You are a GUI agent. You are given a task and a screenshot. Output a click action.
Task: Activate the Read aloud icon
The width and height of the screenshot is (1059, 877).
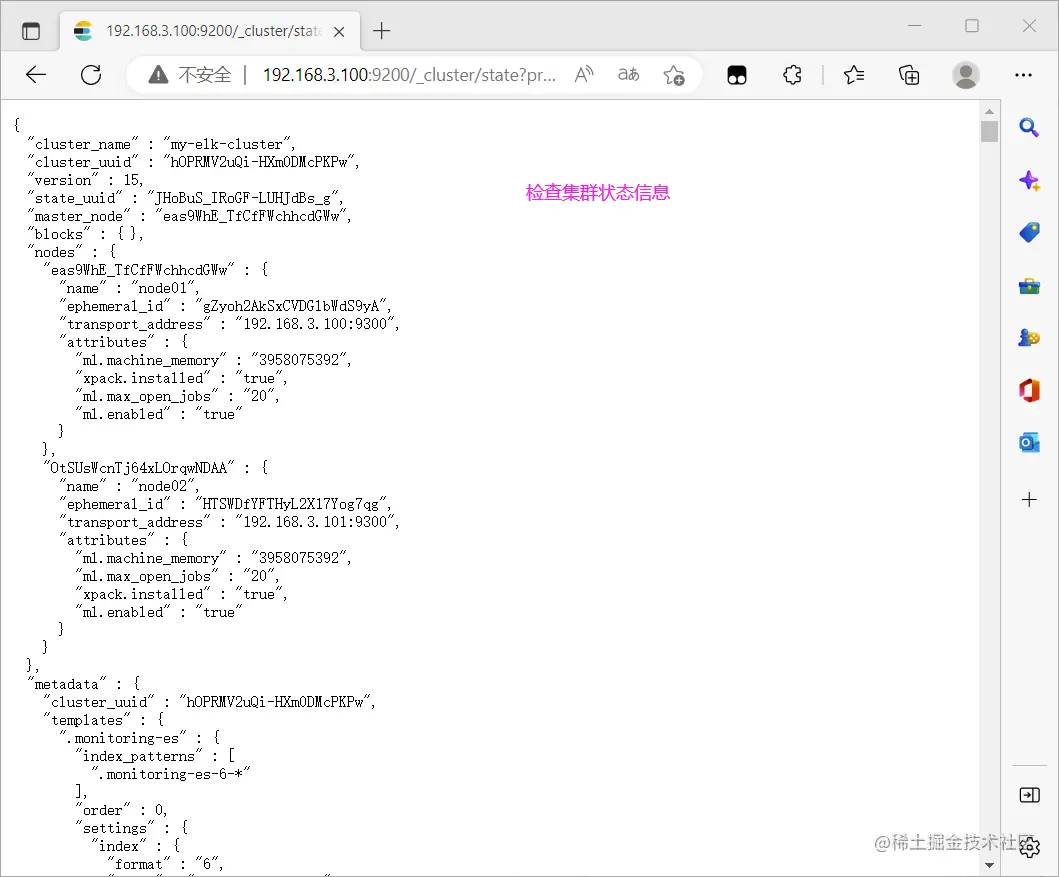click(584, 74)
